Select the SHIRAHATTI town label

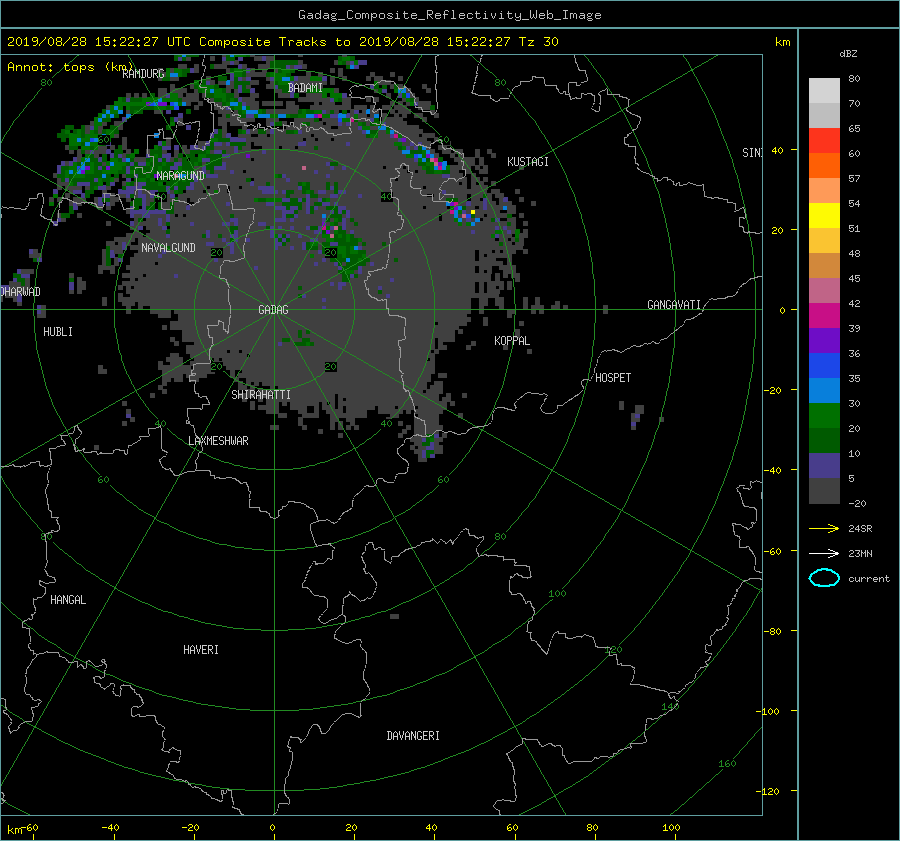261,395
